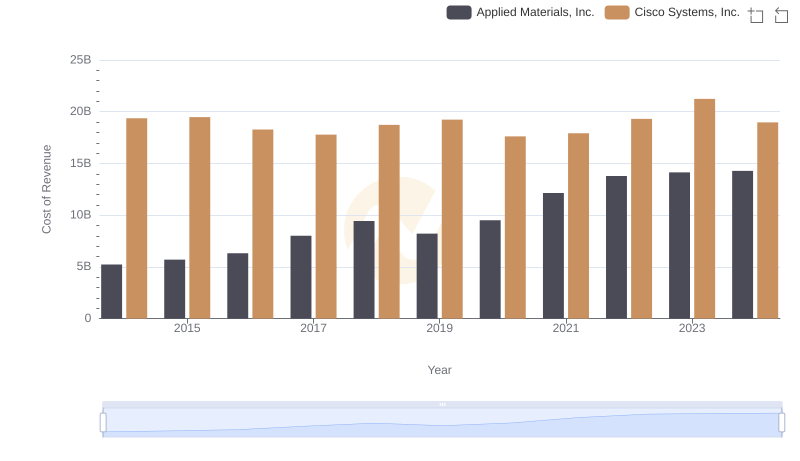Viewport: 800px width, 461px height.
Task: Click the Applied Materials bar for 2015
Action: tap(175, 288)
